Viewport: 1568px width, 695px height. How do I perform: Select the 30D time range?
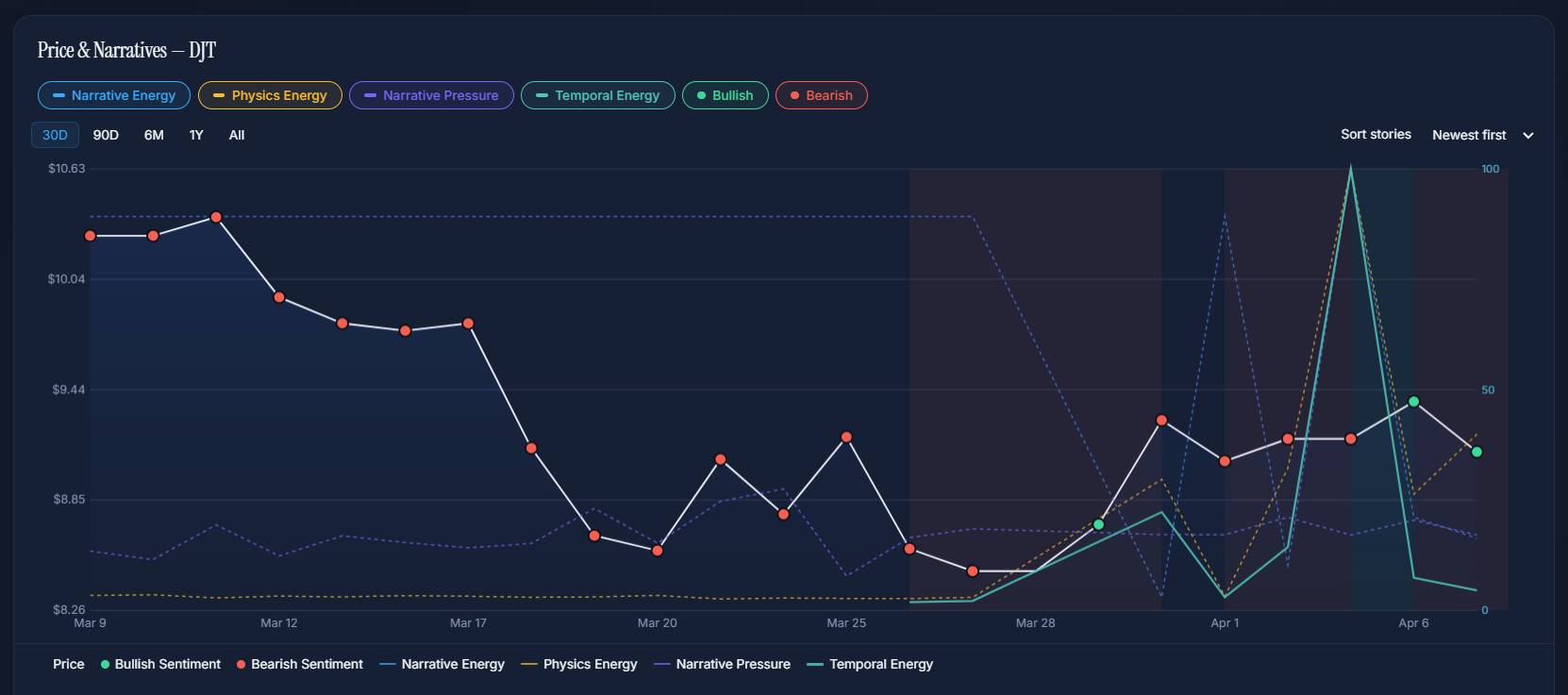coord(55,135)
